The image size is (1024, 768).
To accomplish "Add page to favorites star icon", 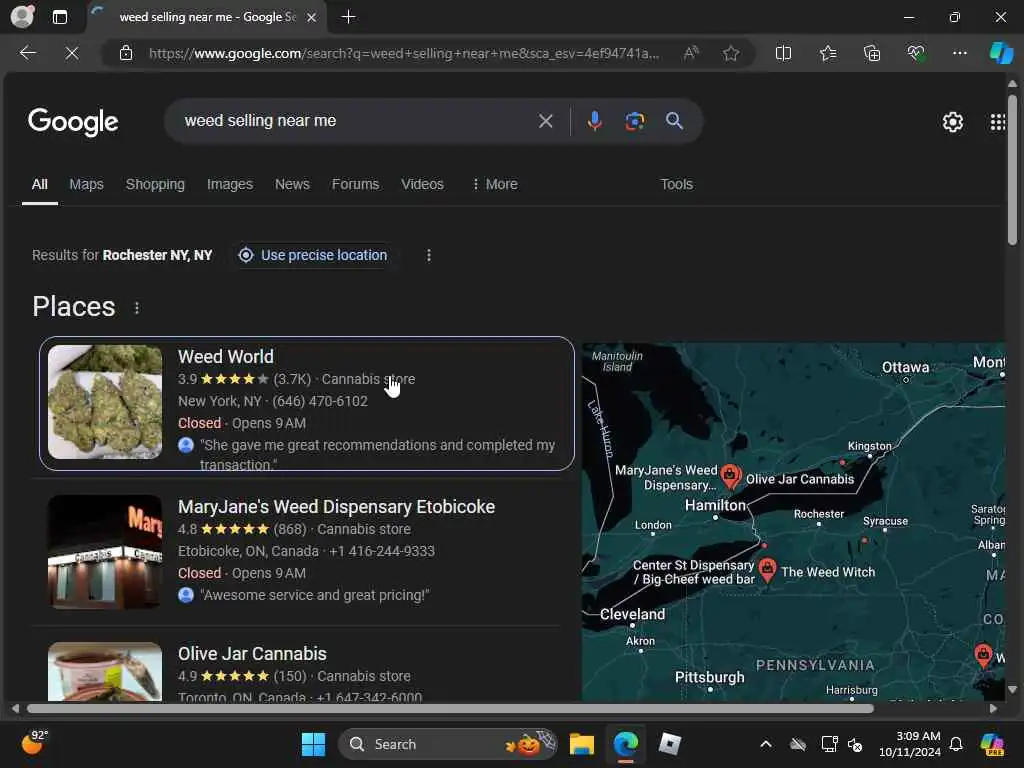I will [731, 53].
